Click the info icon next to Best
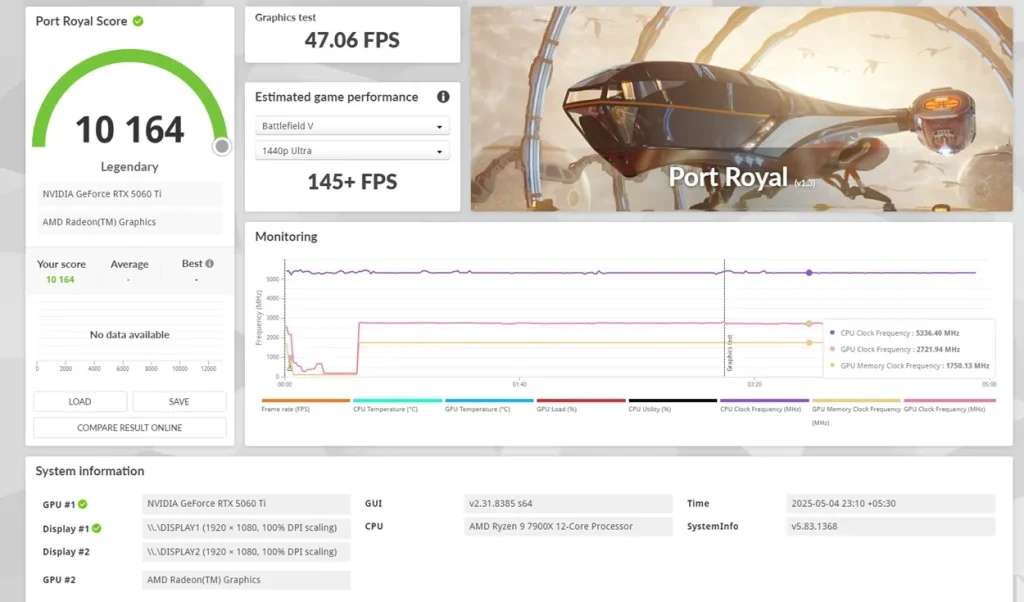 [210, 263]
